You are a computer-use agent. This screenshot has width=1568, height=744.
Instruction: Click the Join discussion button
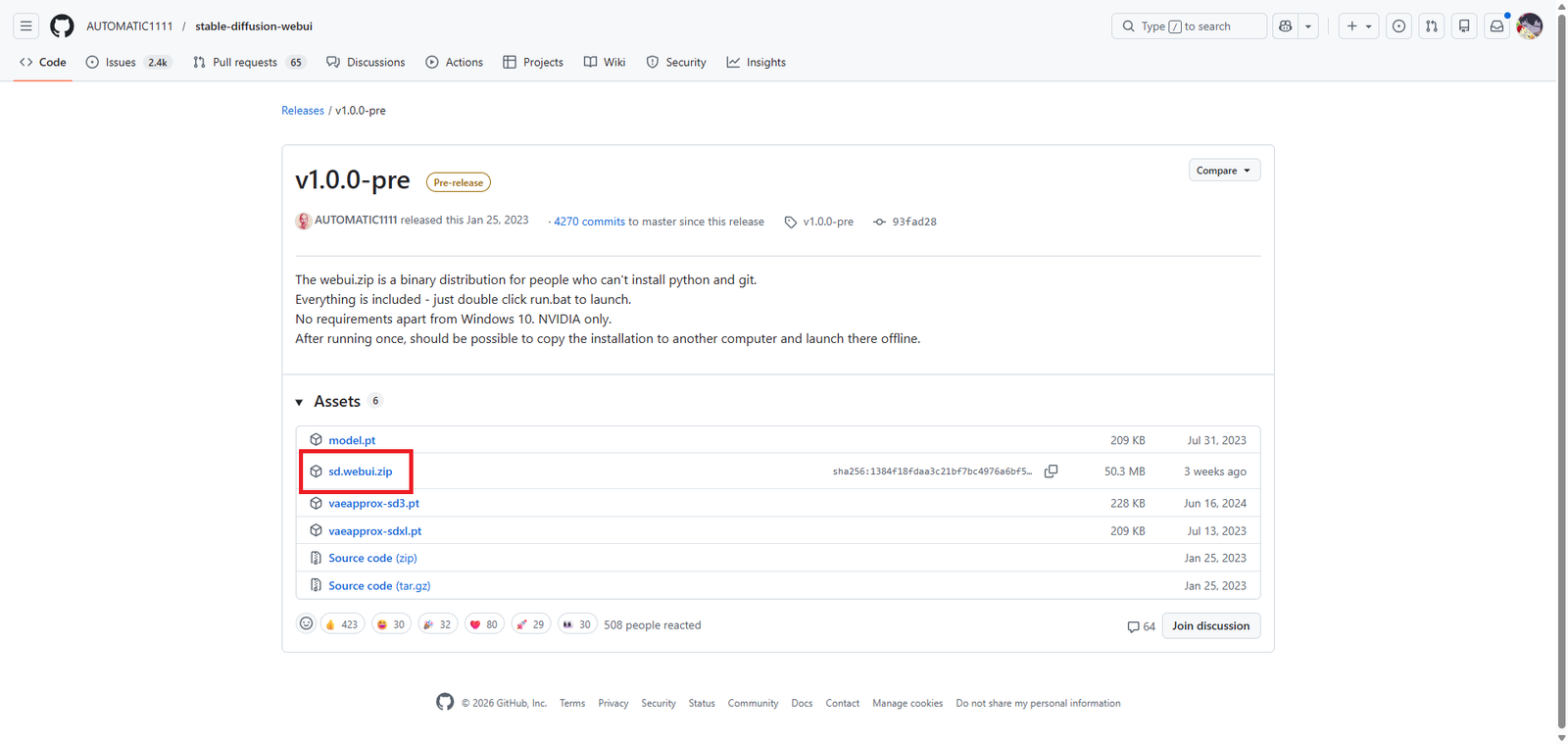coord(1211,625)
